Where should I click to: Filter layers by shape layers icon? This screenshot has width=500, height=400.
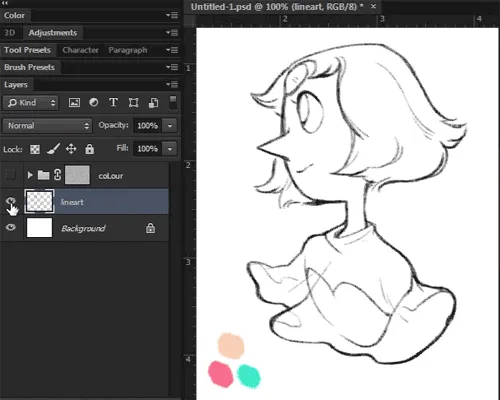(133, 102)
